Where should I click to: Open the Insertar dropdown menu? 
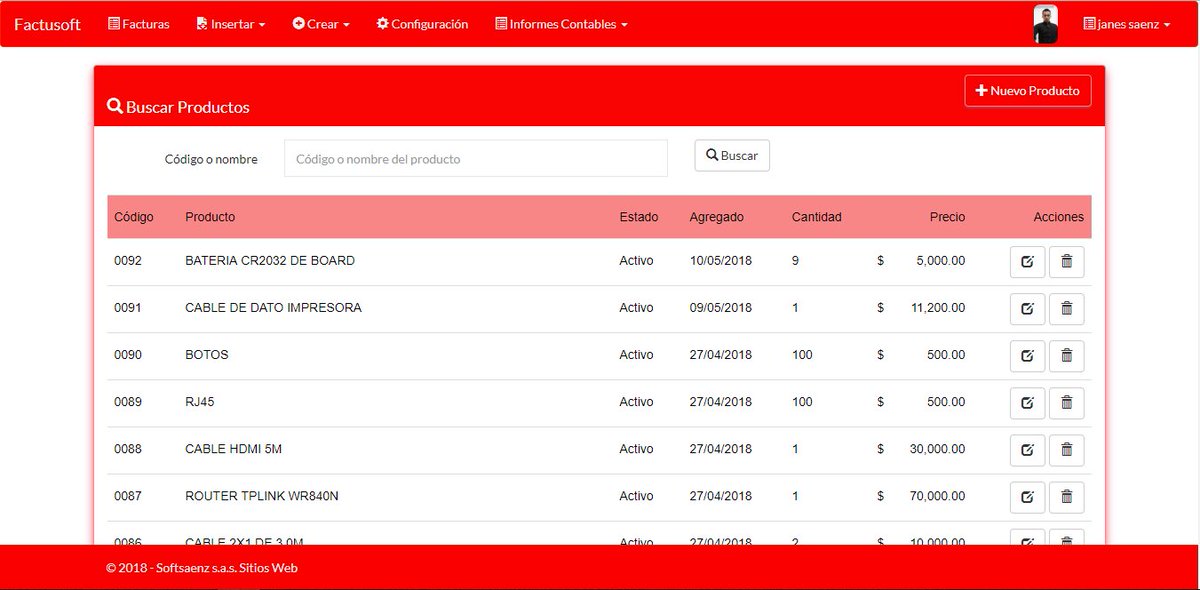(231, 24)
